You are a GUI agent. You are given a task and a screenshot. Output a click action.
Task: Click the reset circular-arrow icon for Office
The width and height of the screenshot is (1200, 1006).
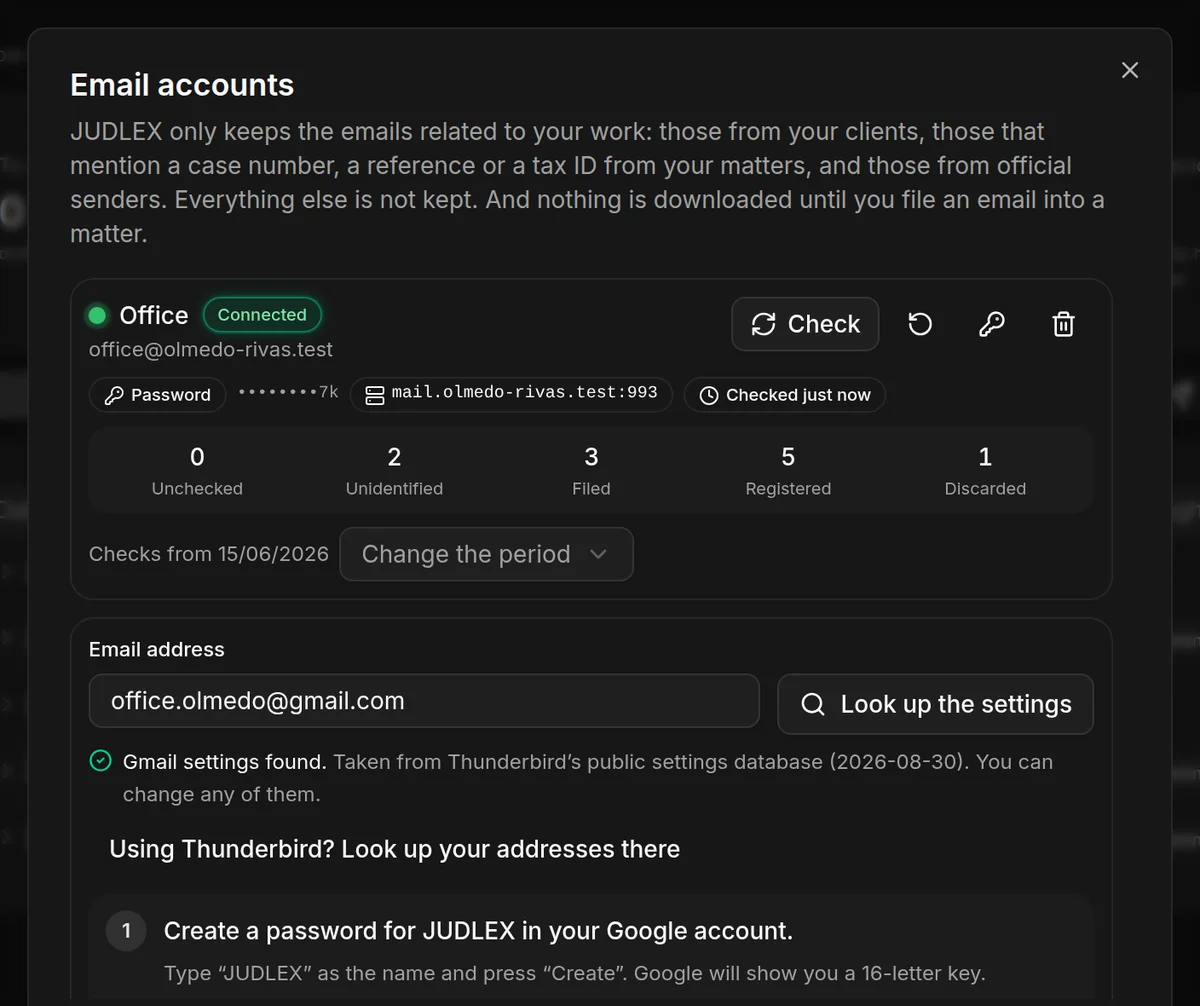point(920,324)
